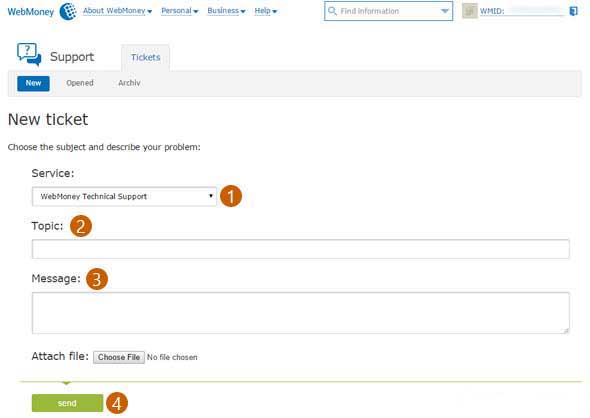This screenshot has width=590, height=418.
Task: Open the Service dropdown WebMoney Technical Support
Action: [x=125, y=196]
